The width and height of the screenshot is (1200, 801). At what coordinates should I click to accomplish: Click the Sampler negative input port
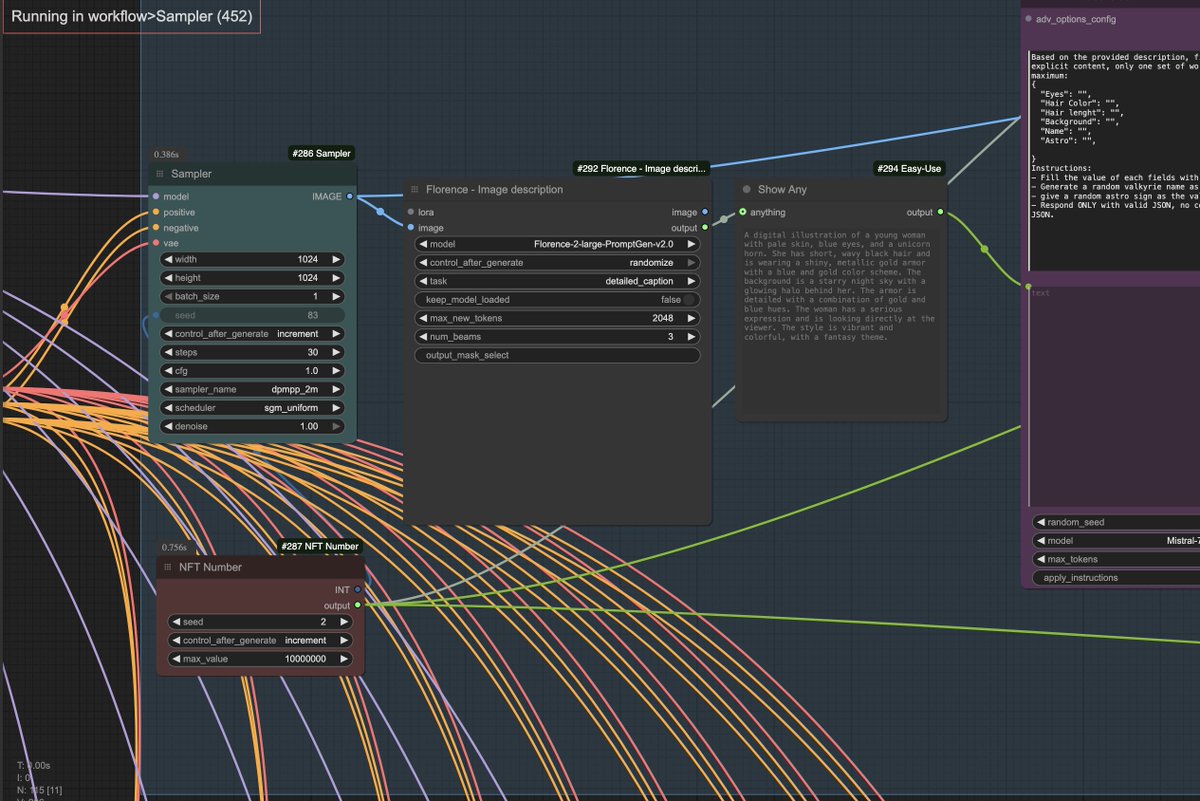coord(156,228)
